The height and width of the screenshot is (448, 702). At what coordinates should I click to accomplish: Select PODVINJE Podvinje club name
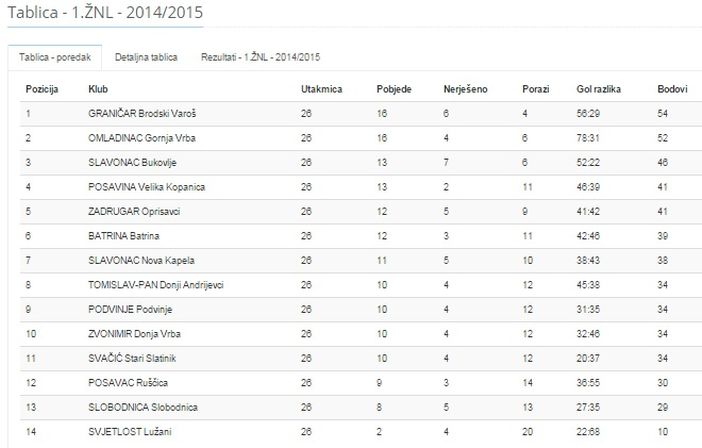pyautogui.click(x=130, y=309)
